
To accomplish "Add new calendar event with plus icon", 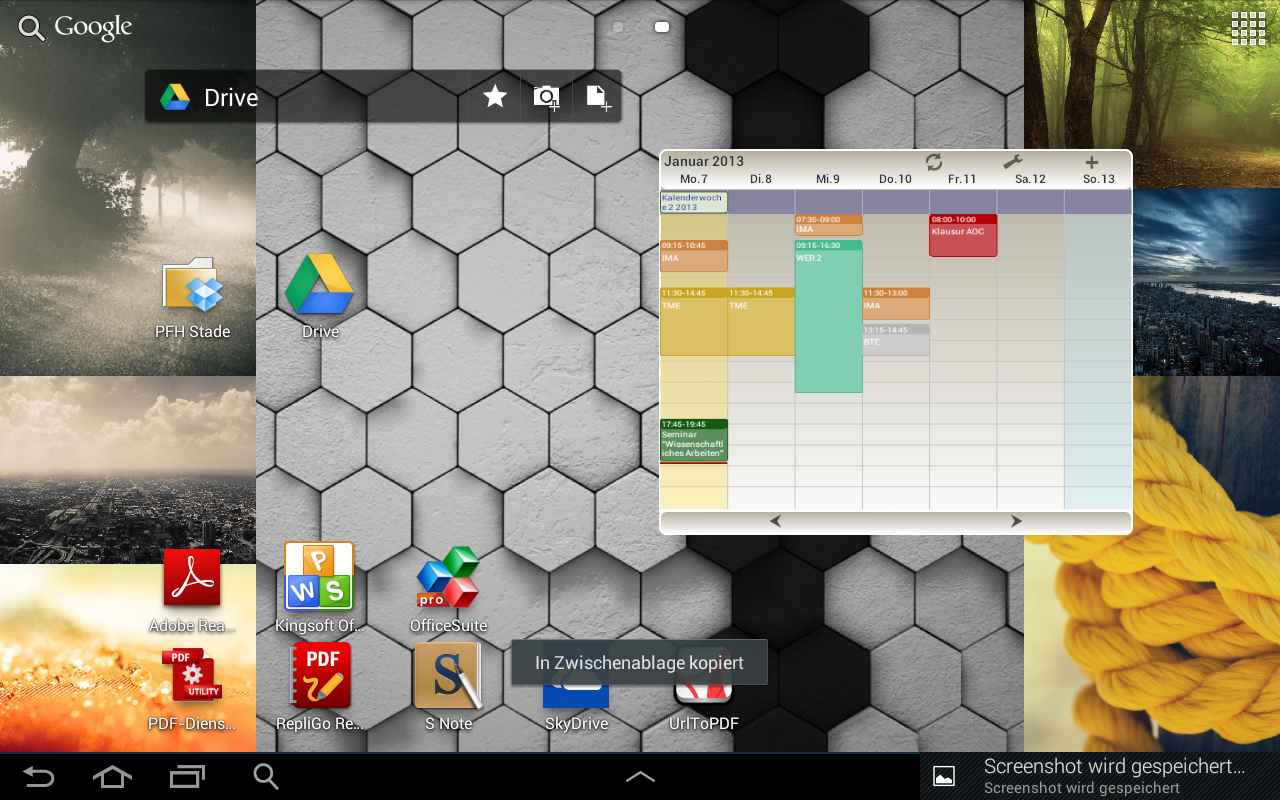I will point(1091,162).
